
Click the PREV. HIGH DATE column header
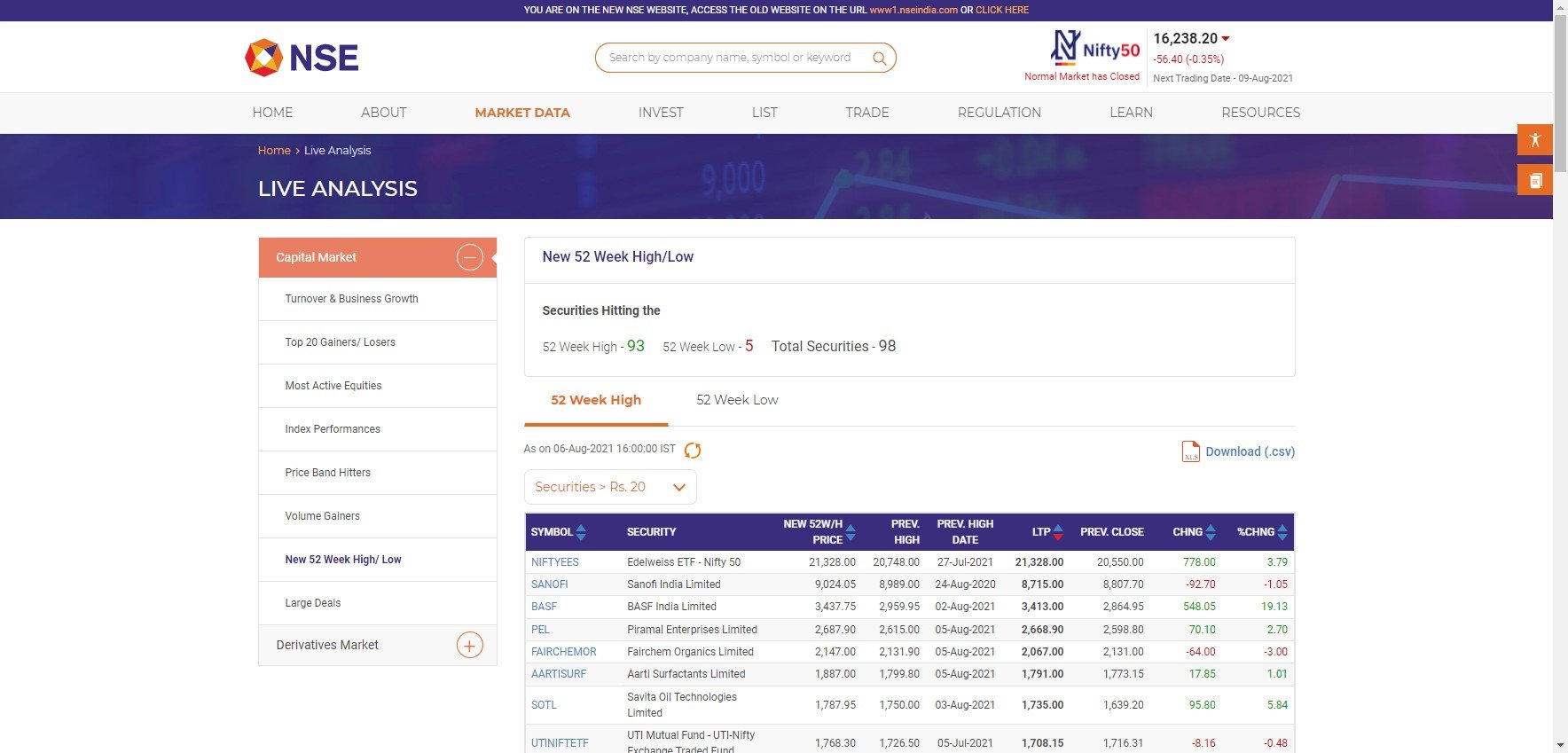(965, 532)
